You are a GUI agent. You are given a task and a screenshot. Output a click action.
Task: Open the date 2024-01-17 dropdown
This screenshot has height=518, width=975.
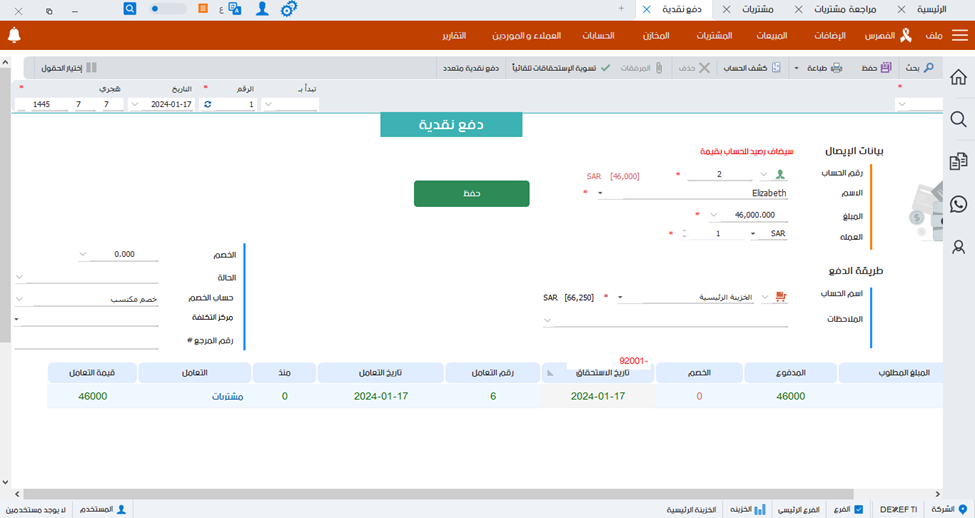click(x=134, y=104)
